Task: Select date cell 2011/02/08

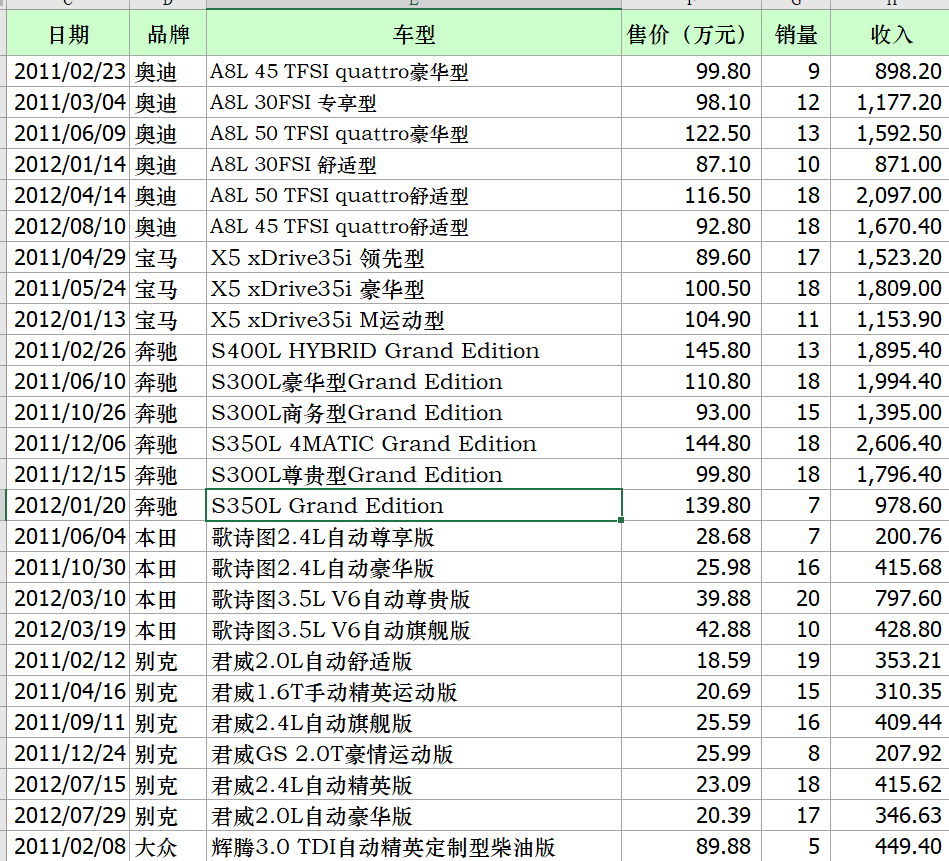Action: (68, 846)
